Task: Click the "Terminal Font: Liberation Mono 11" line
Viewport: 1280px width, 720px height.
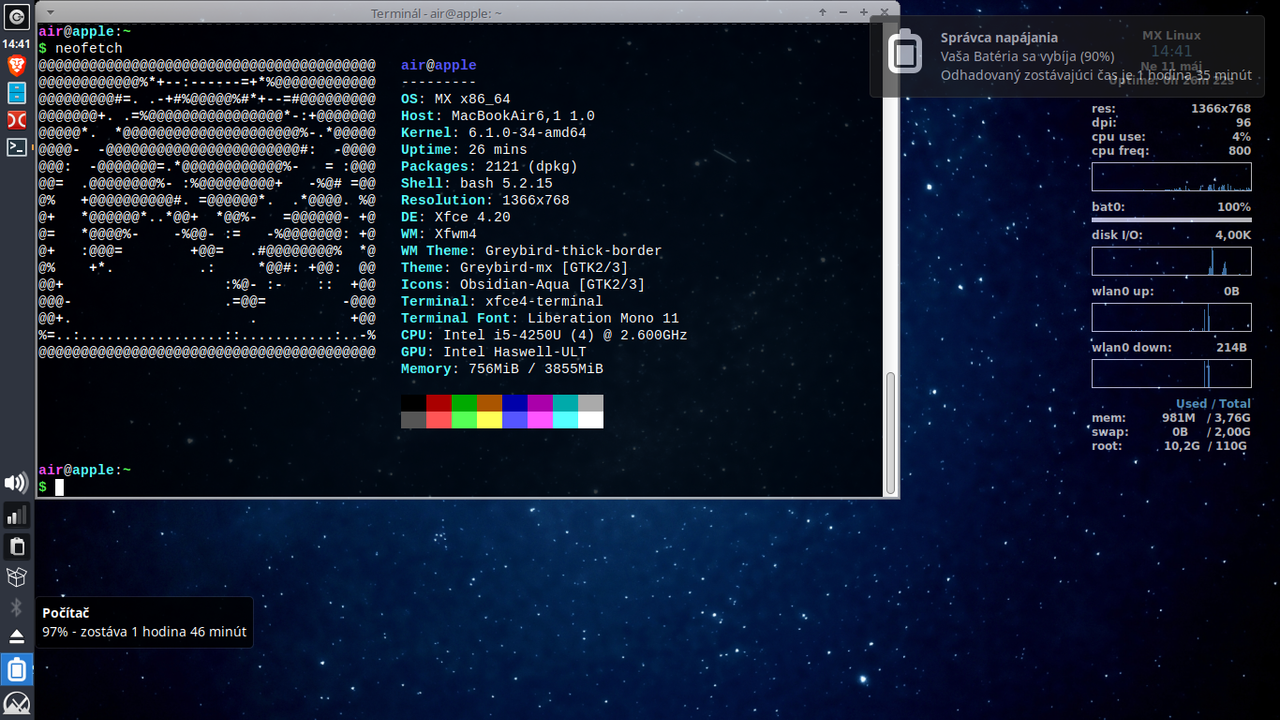Action: coord(540,319)
